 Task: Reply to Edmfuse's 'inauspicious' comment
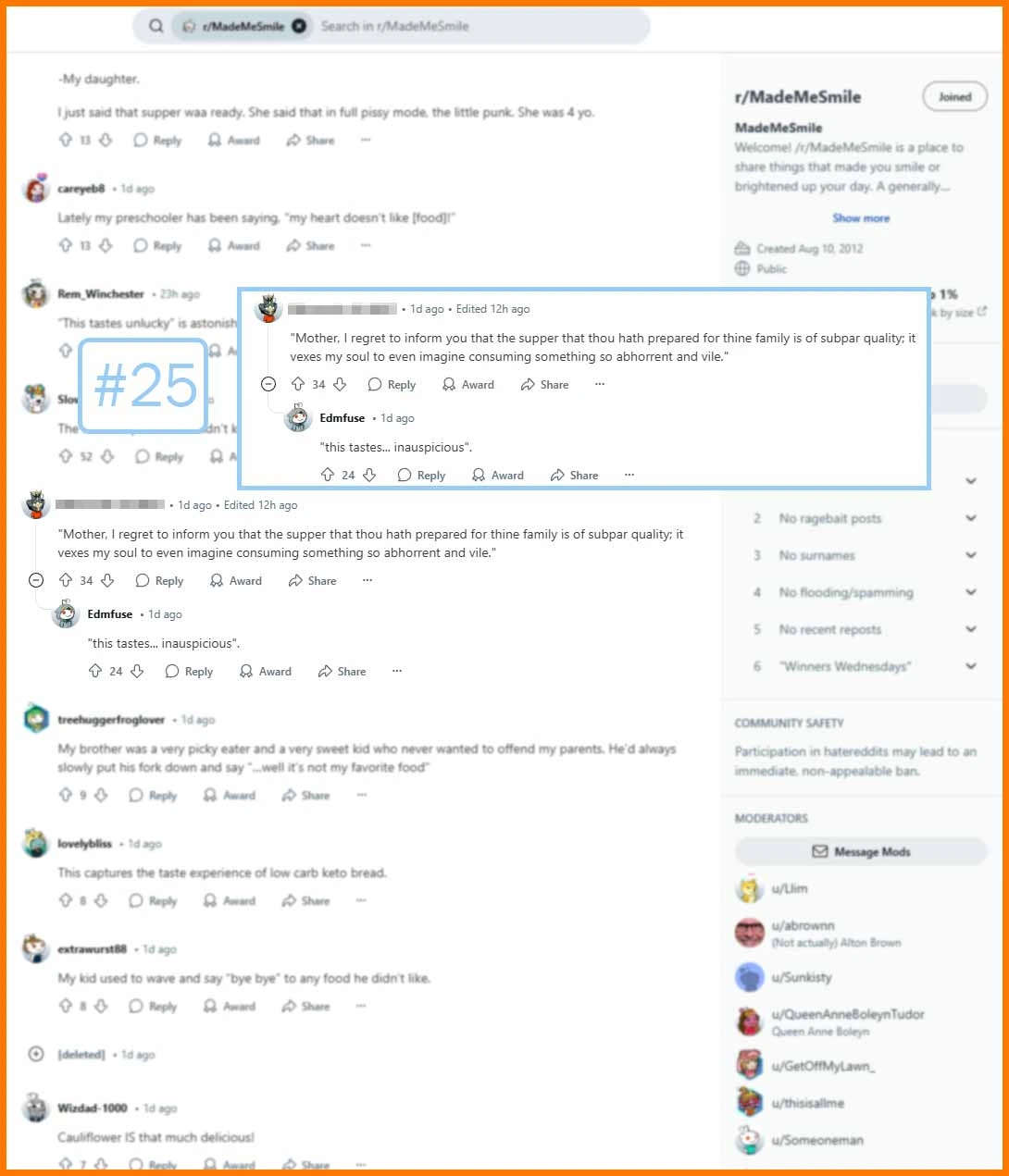(x=189, y=671)
